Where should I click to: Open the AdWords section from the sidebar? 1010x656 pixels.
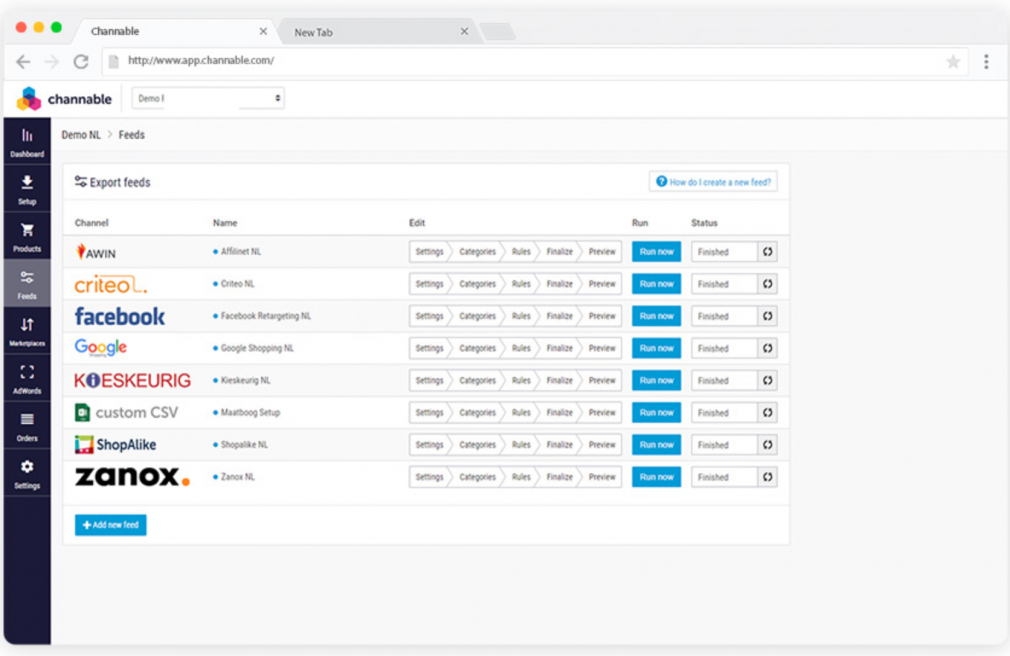point(27,376)
